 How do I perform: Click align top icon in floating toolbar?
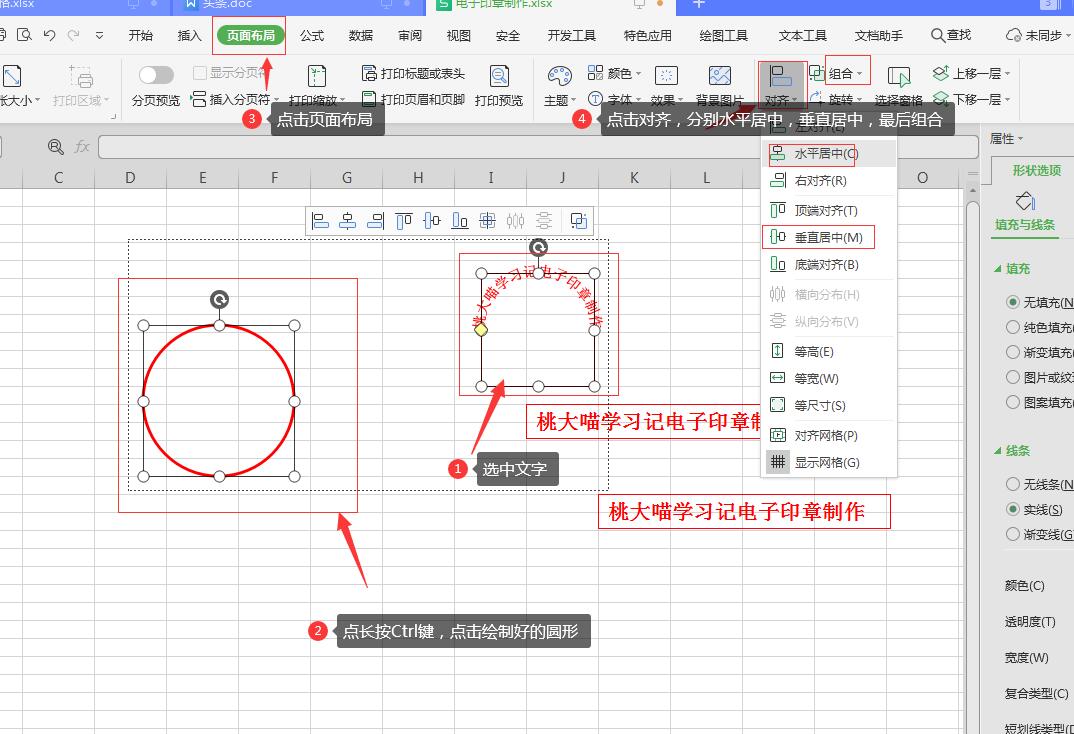coord(404,221)
